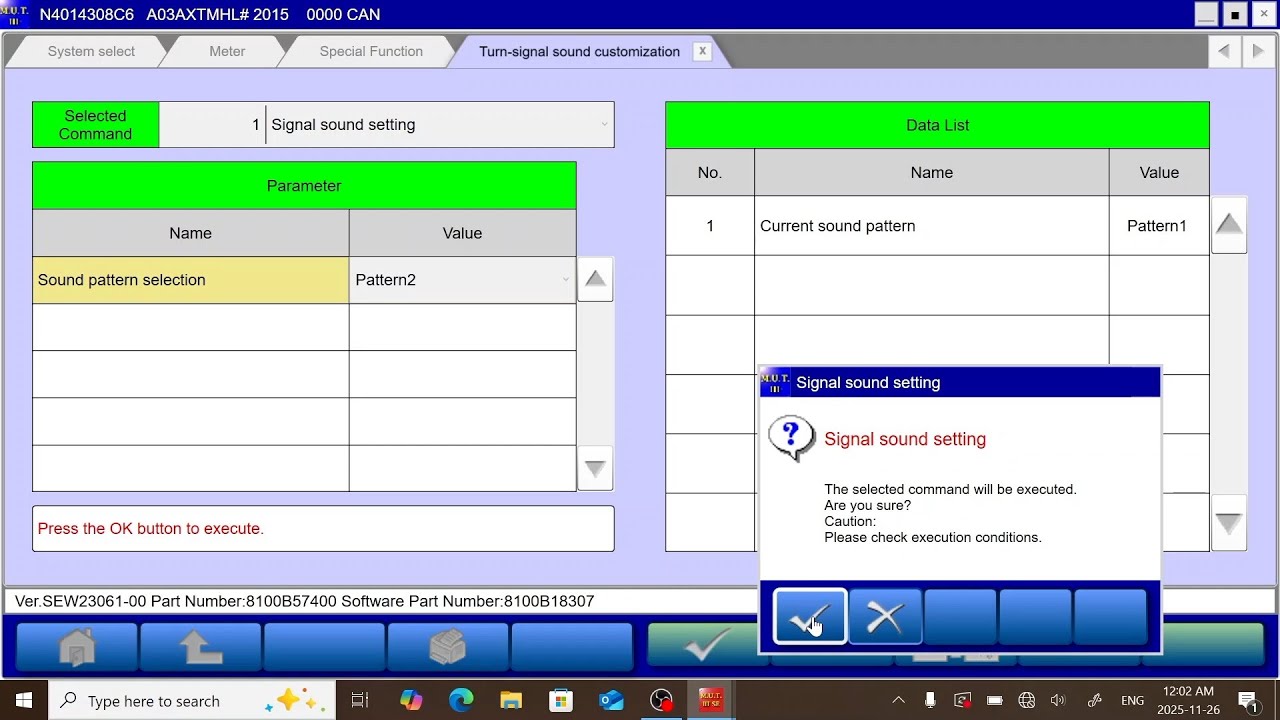The image size is (1280, 720).
Task: Open Task View on the taskbar
Action: point(360,700)
